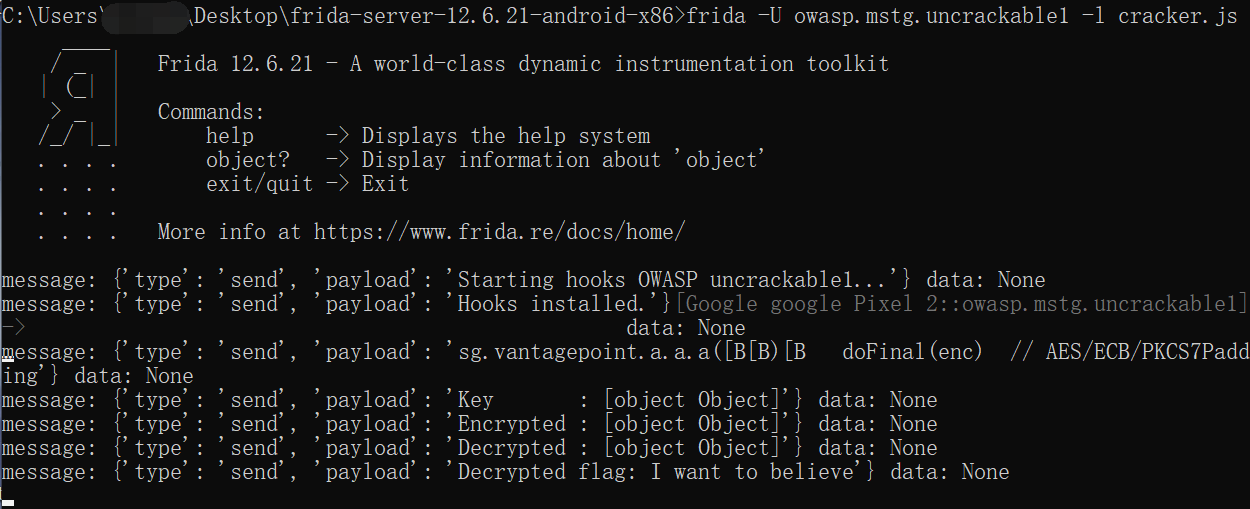Click the 'Encrypted : [object Object]' line
Screen dimensions: 1250x509
pos(470,424)
